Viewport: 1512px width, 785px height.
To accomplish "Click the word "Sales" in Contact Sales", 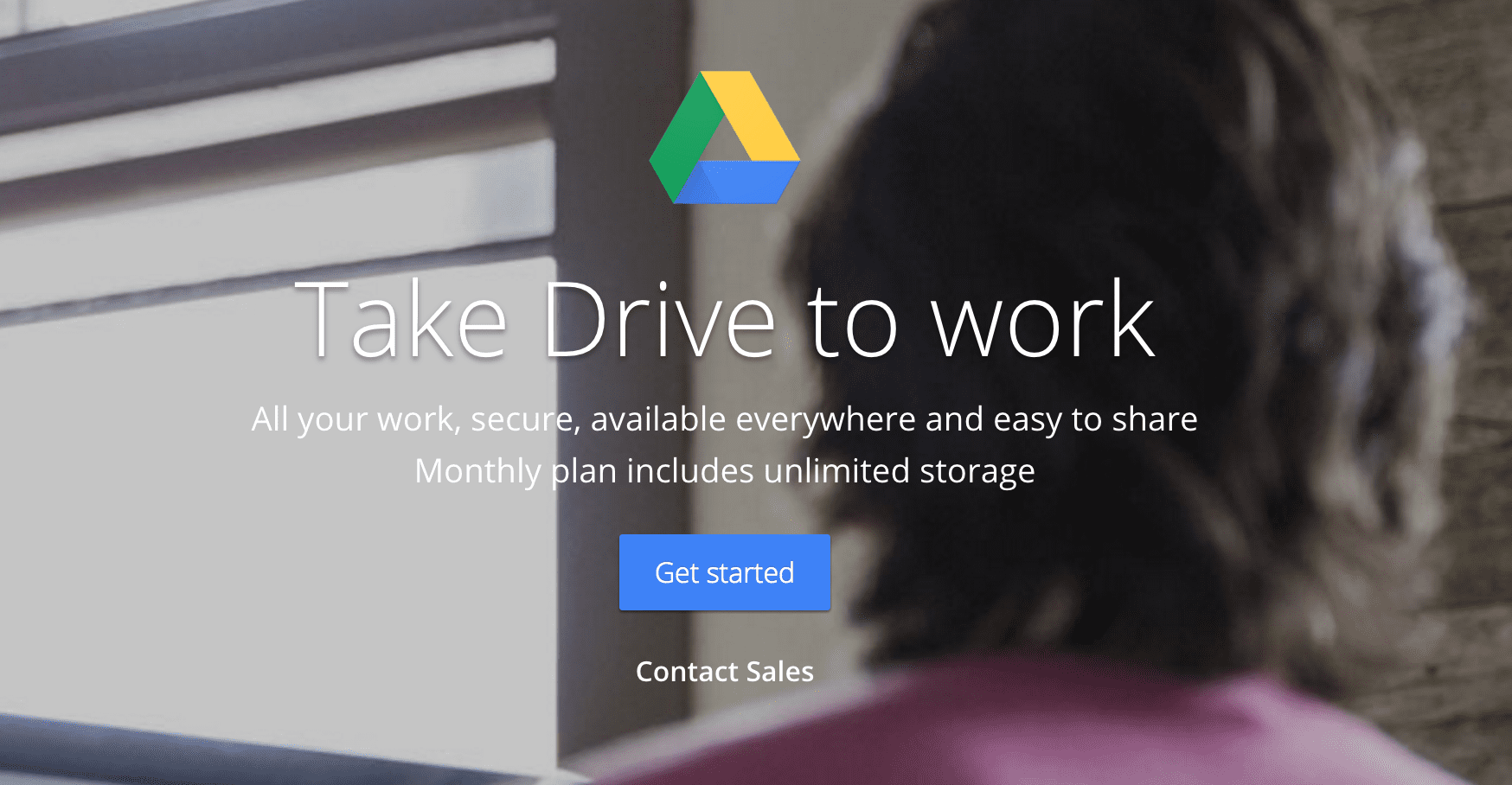I will pyautogui.click(x=779, y=672).
